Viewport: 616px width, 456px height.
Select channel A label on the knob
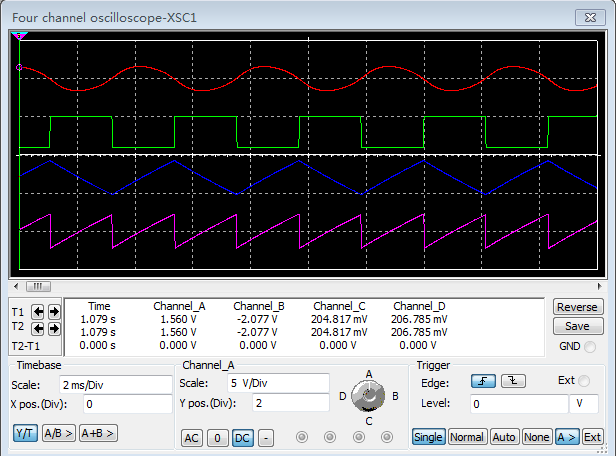(368, 374)
